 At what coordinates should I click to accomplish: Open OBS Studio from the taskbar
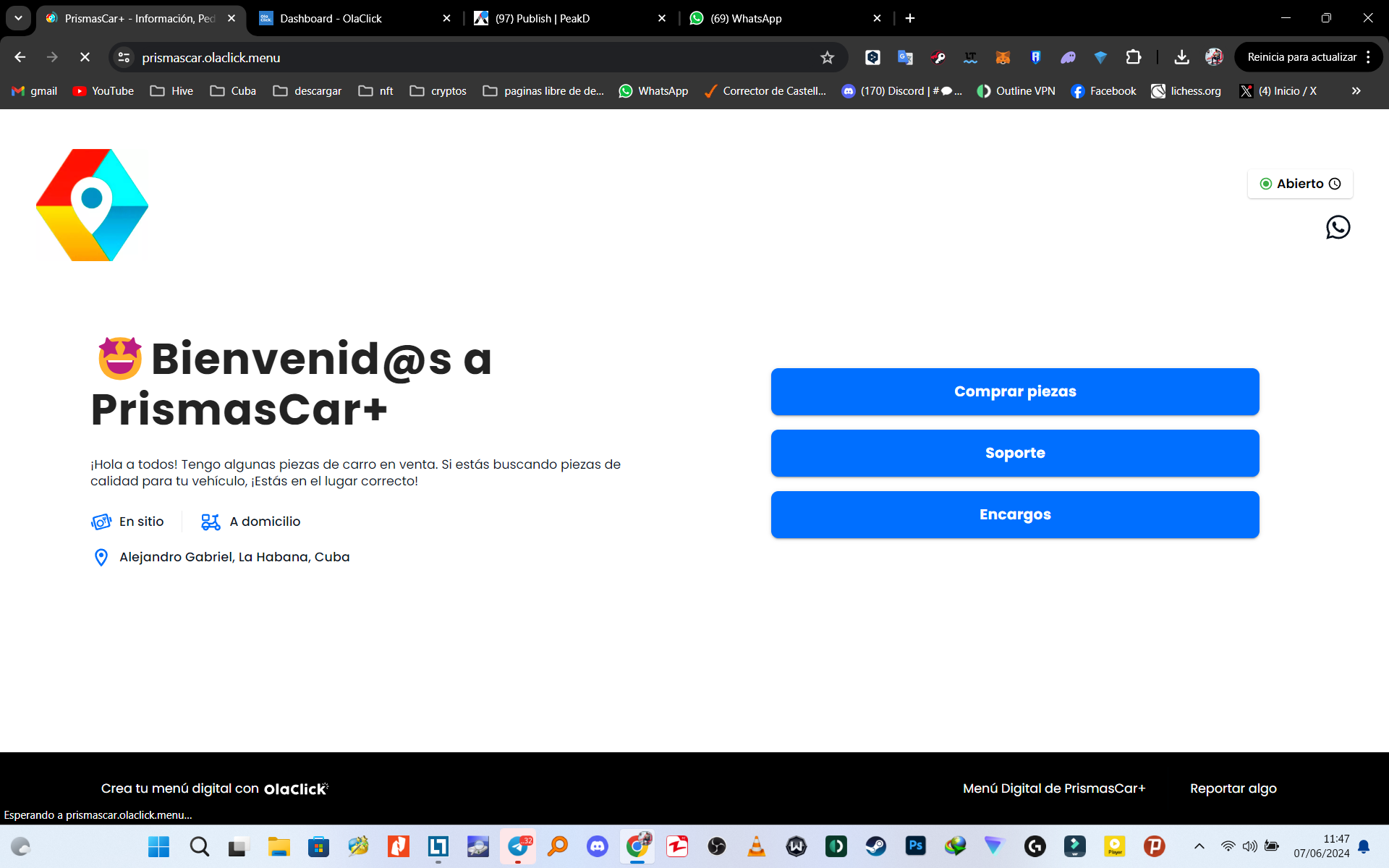(717, 846)
